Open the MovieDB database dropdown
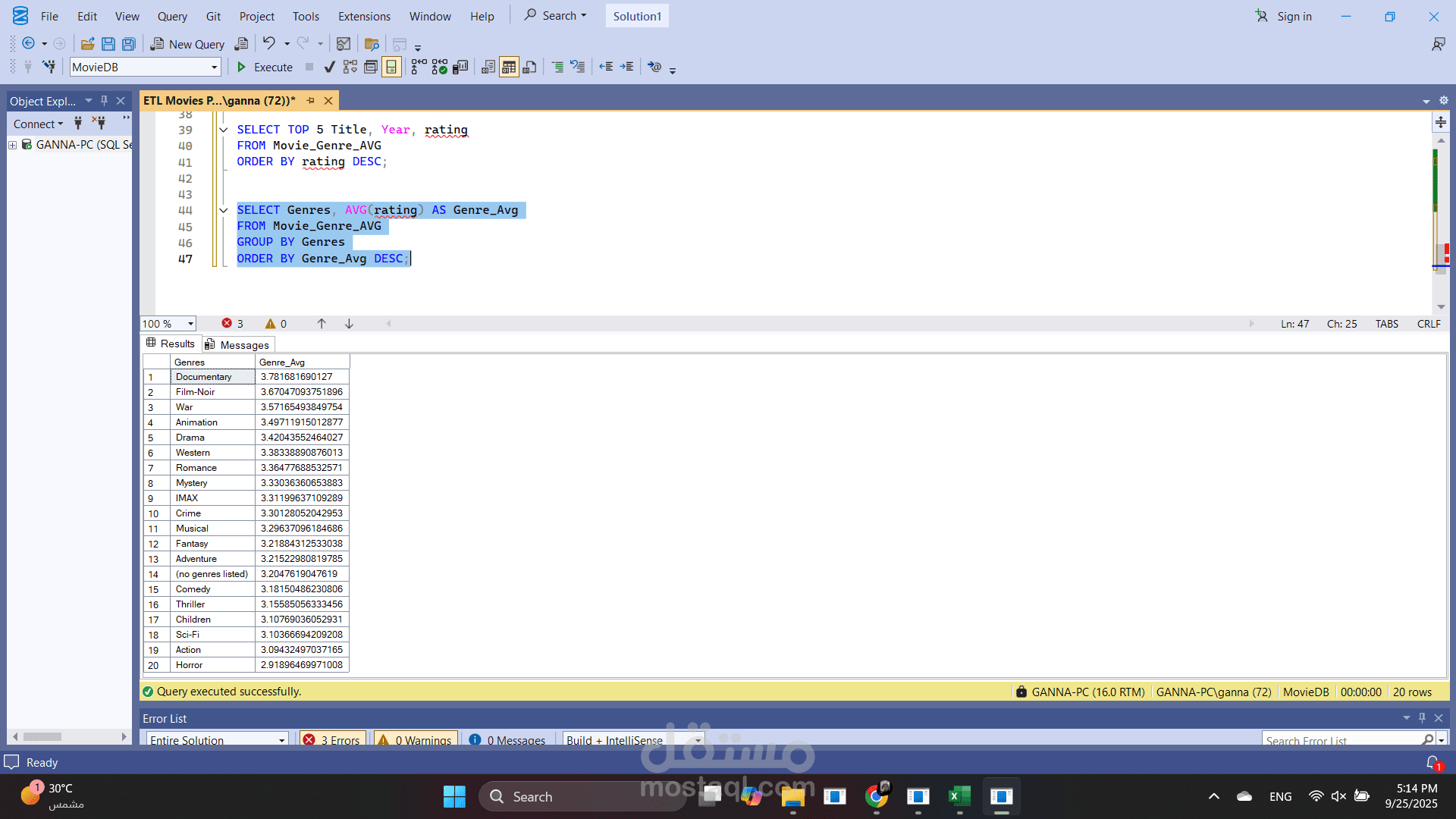 pyautogui.click(x=214, y=67)
